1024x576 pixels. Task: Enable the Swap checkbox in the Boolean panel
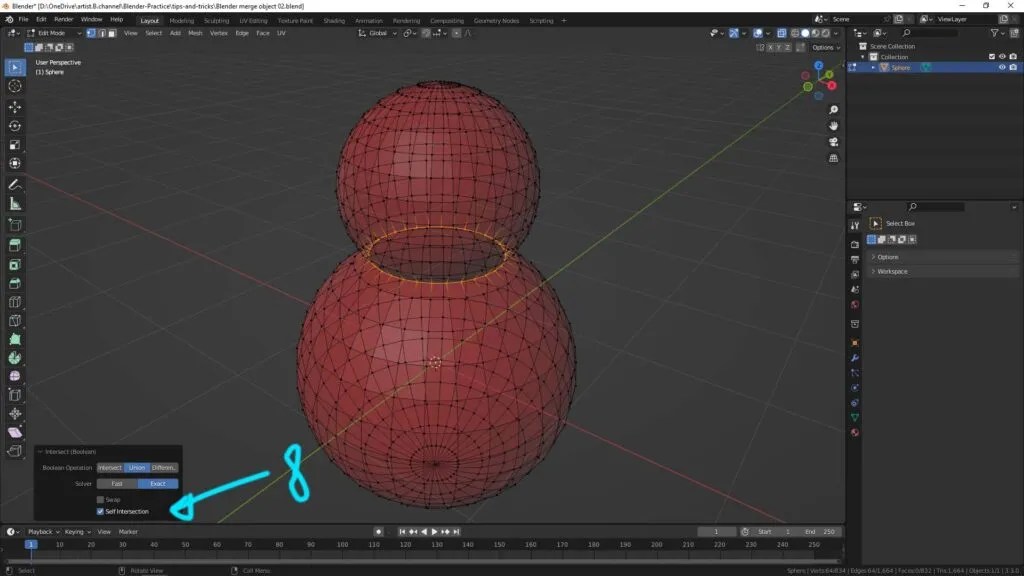[x=100, y=500]
